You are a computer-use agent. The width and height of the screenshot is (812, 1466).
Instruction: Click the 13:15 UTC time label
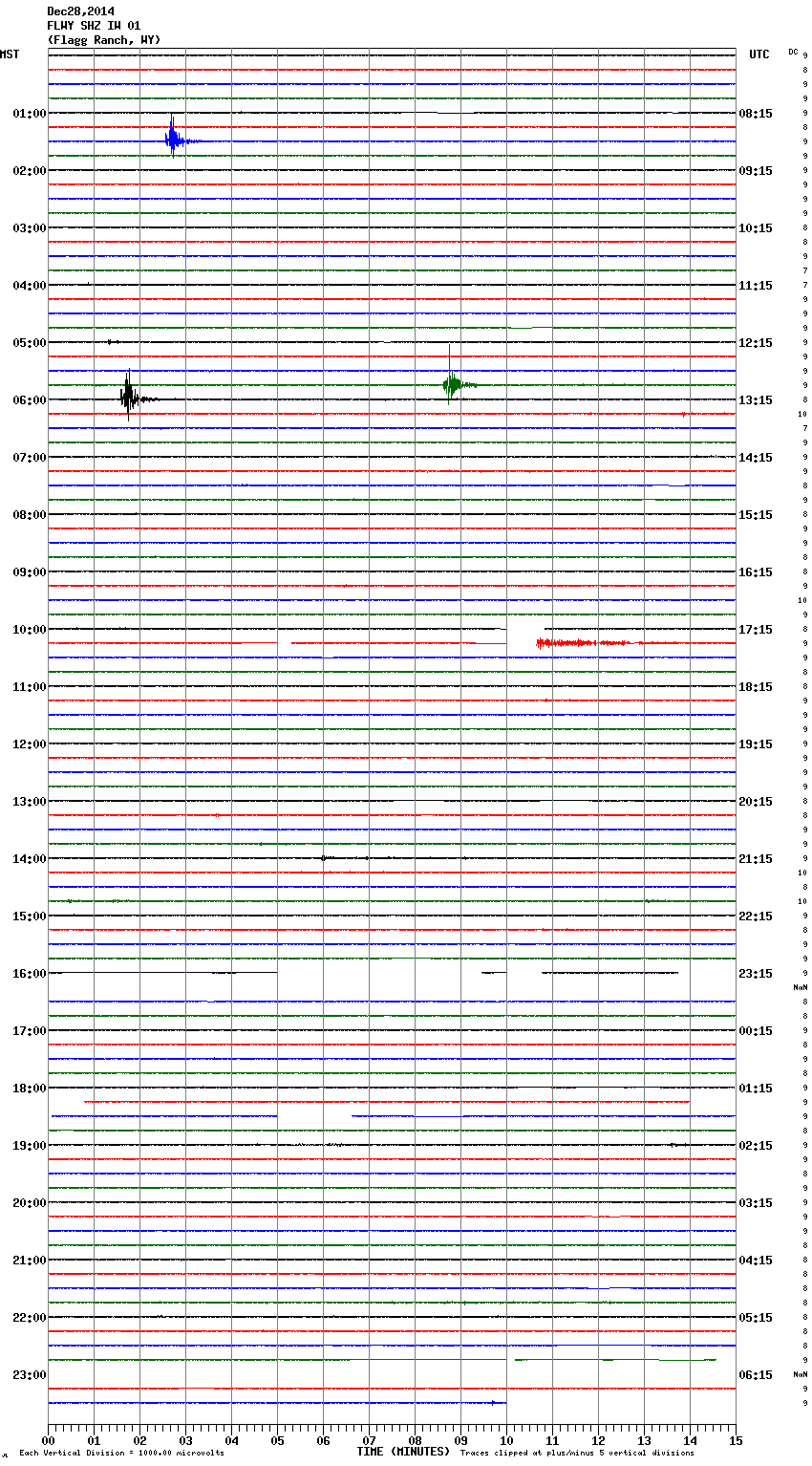(756, 400)
